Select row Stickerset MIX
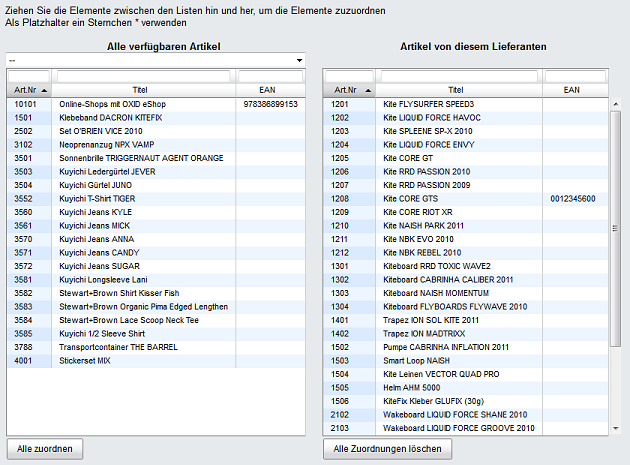Viewport: 630px width, 465px height. click(156, 361)
